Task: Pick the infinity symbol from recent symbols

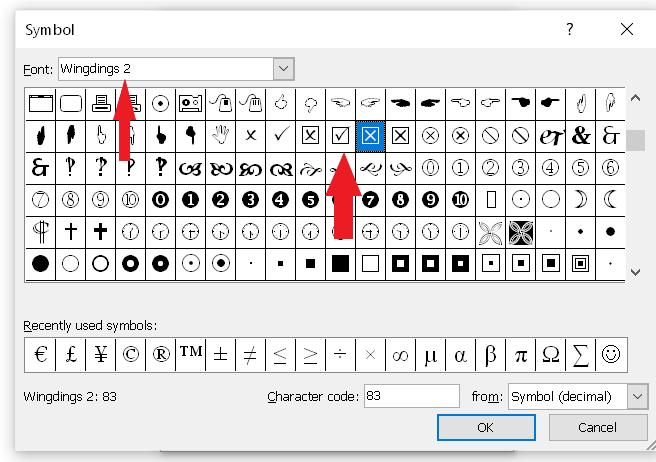Action: (400, 354)
